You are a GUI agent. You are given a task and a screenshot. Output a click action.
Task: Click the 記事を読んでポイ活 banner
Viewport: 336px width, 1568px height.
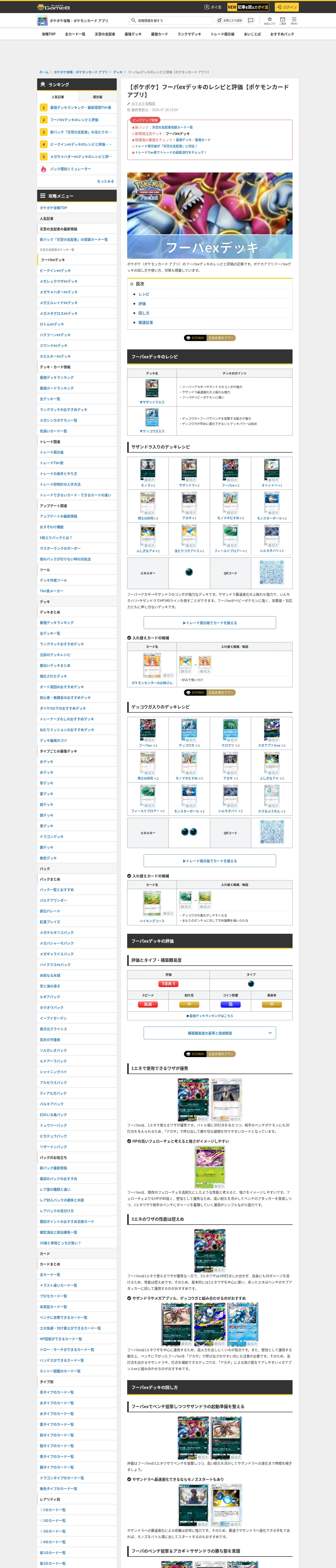click(x=248, y=7)
